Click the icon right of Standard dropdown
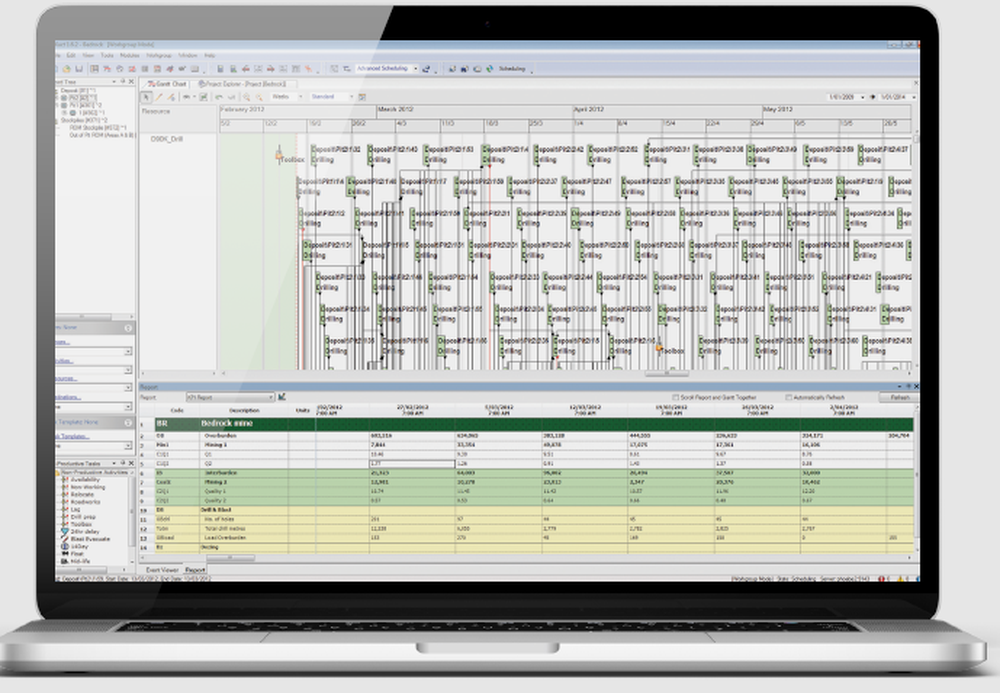 362,97
